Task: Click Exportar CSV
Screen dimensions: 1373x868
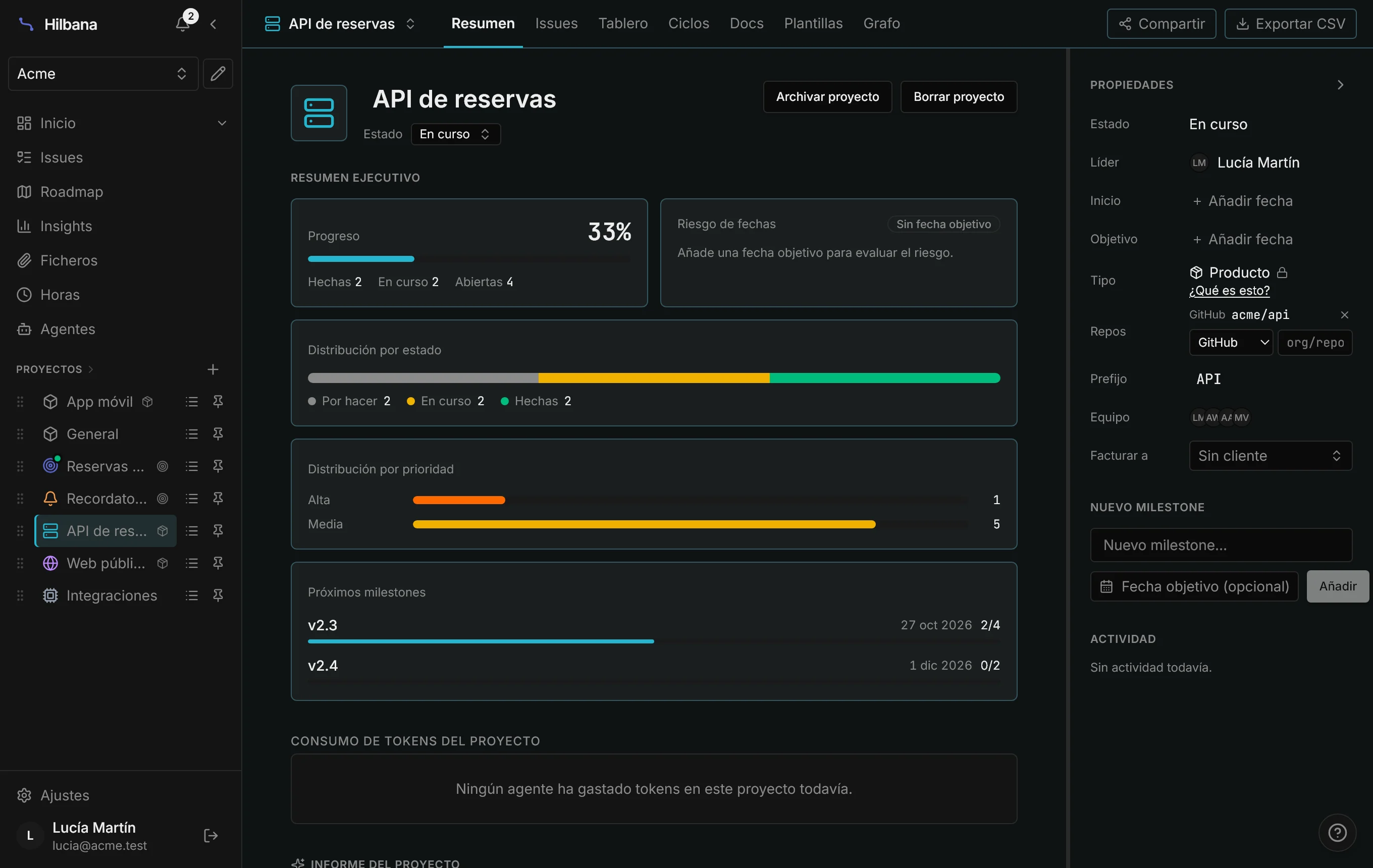Action: point(1290,24)
